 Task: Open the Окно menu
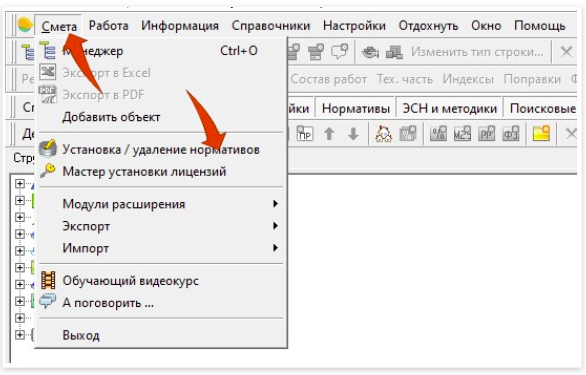click(x=486, y=26)
